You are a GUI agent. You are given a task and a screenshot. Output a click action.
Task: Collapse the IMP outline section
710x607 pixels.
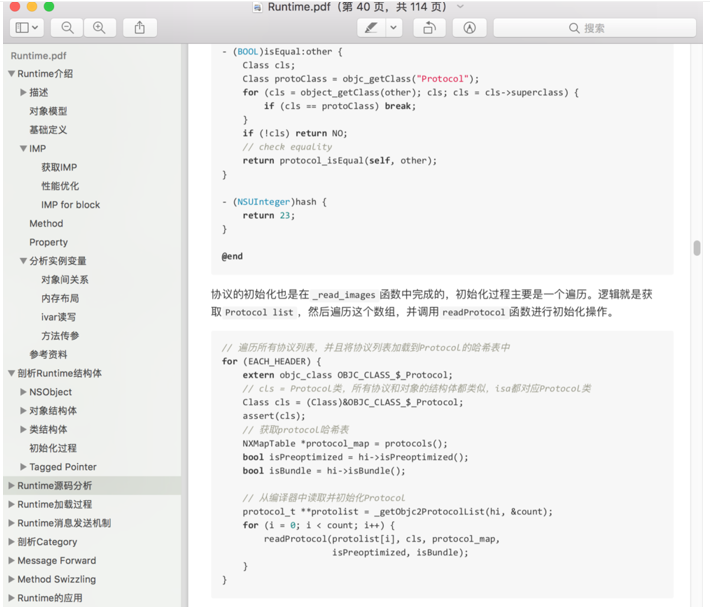pyautogui.click(x=23, y=148)
